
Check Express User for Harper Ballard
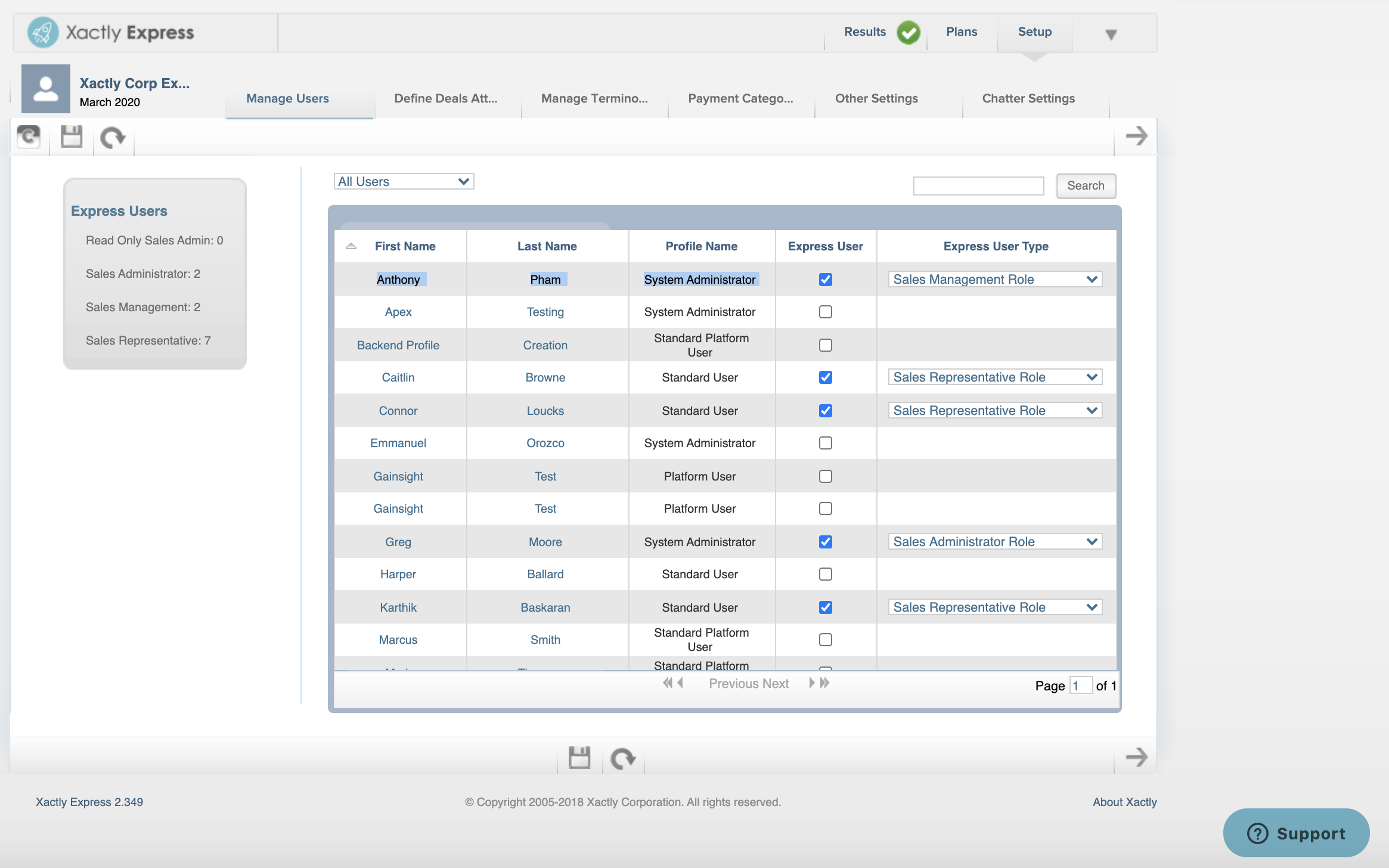[x=826, y=574]
